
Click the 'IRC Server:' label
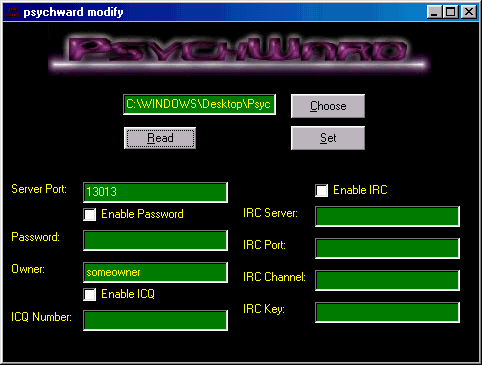click(270, 213)
